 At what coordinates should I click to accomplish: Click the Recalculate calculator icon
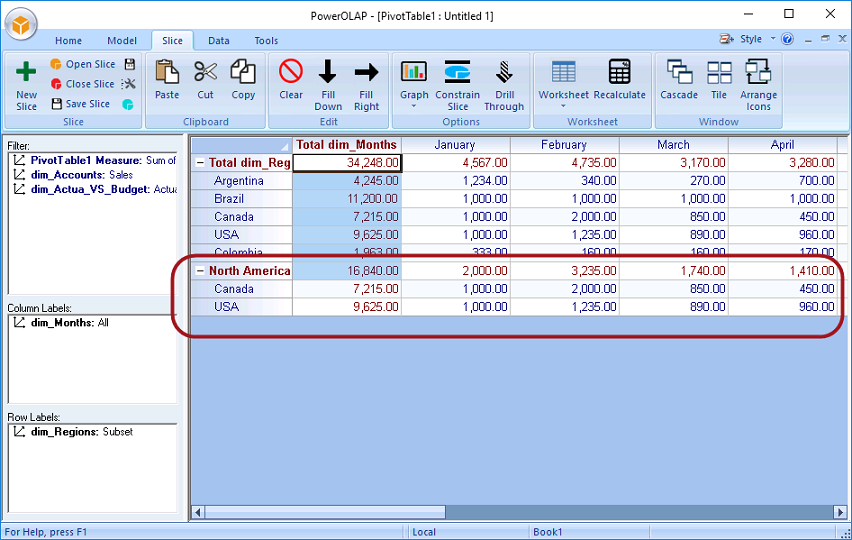619,71
